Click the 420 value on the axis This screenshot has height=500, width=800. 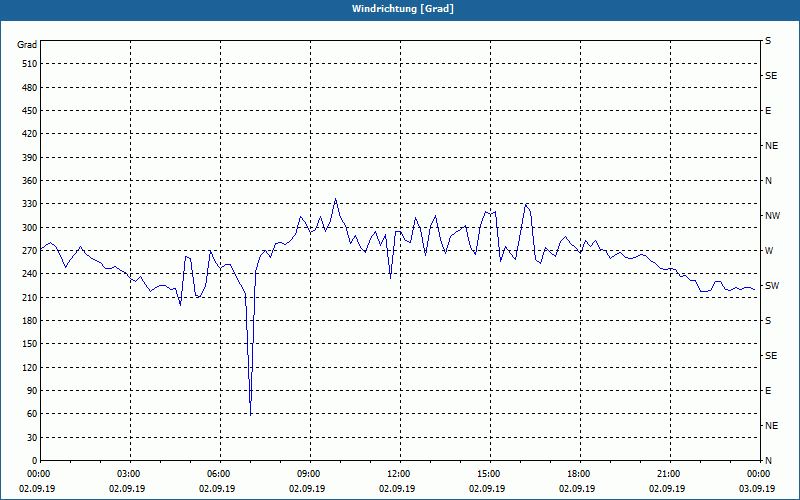click(x=30, y=134)
